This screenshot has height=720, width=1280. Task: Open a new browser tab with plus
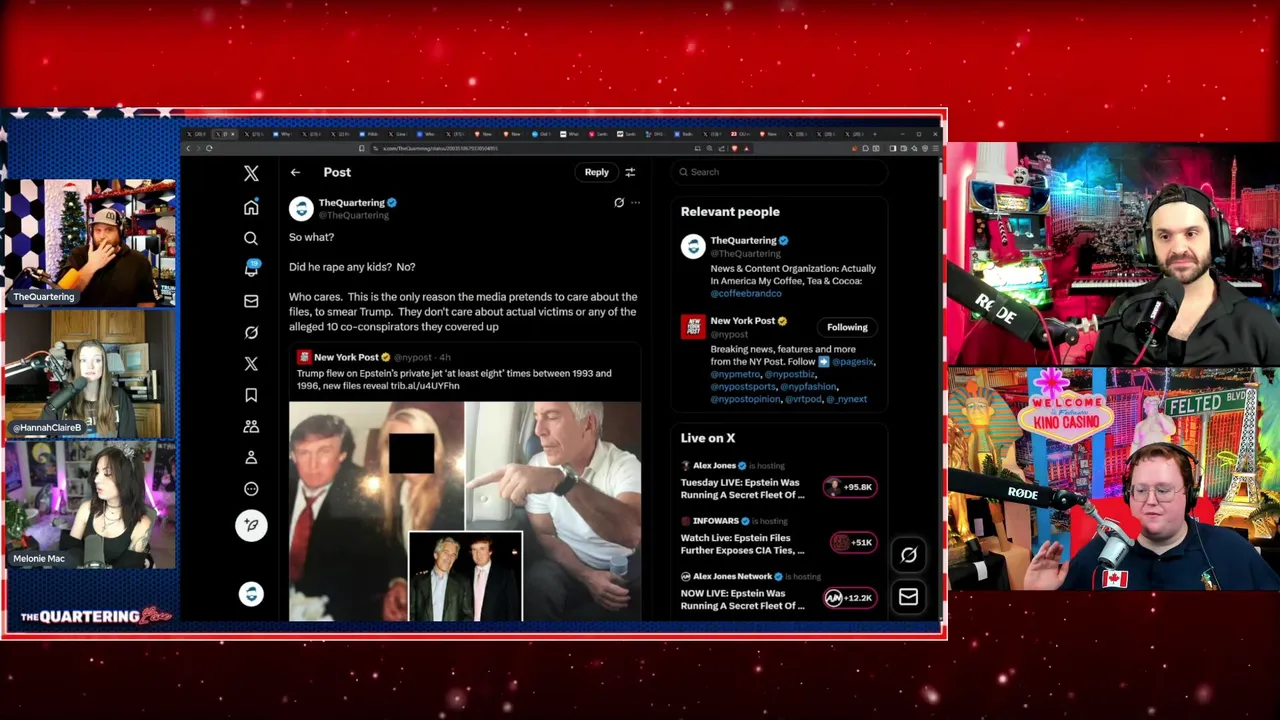[875, 133]
